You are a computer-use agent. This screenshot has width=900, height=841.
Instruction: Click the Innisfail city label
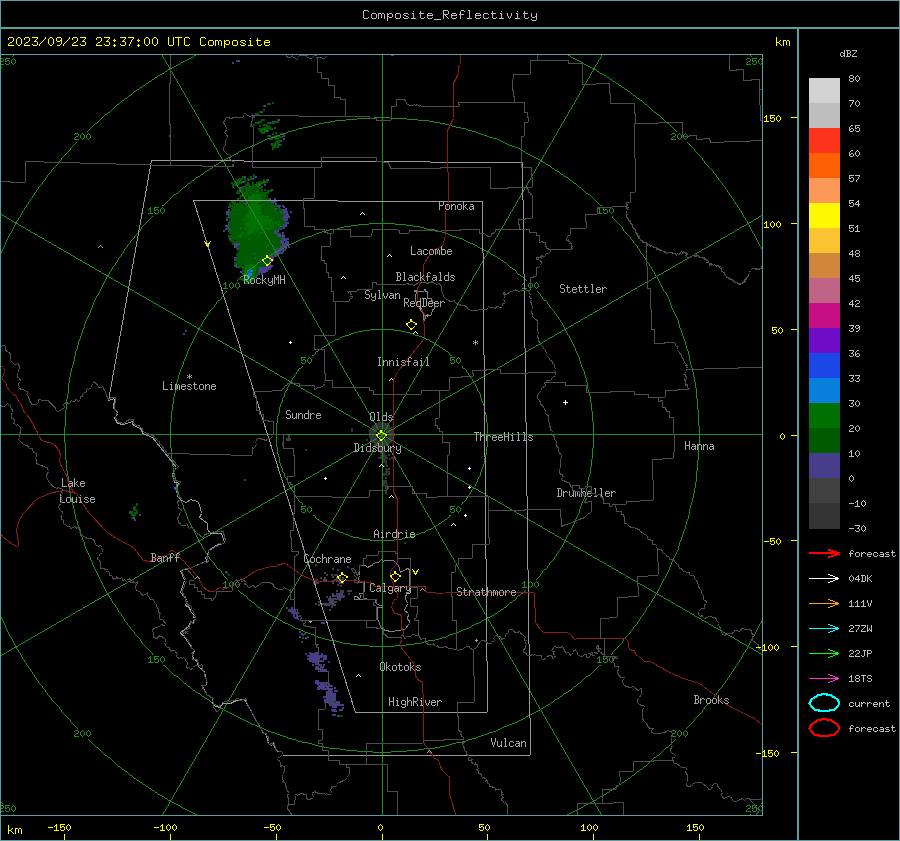point(403,362)
